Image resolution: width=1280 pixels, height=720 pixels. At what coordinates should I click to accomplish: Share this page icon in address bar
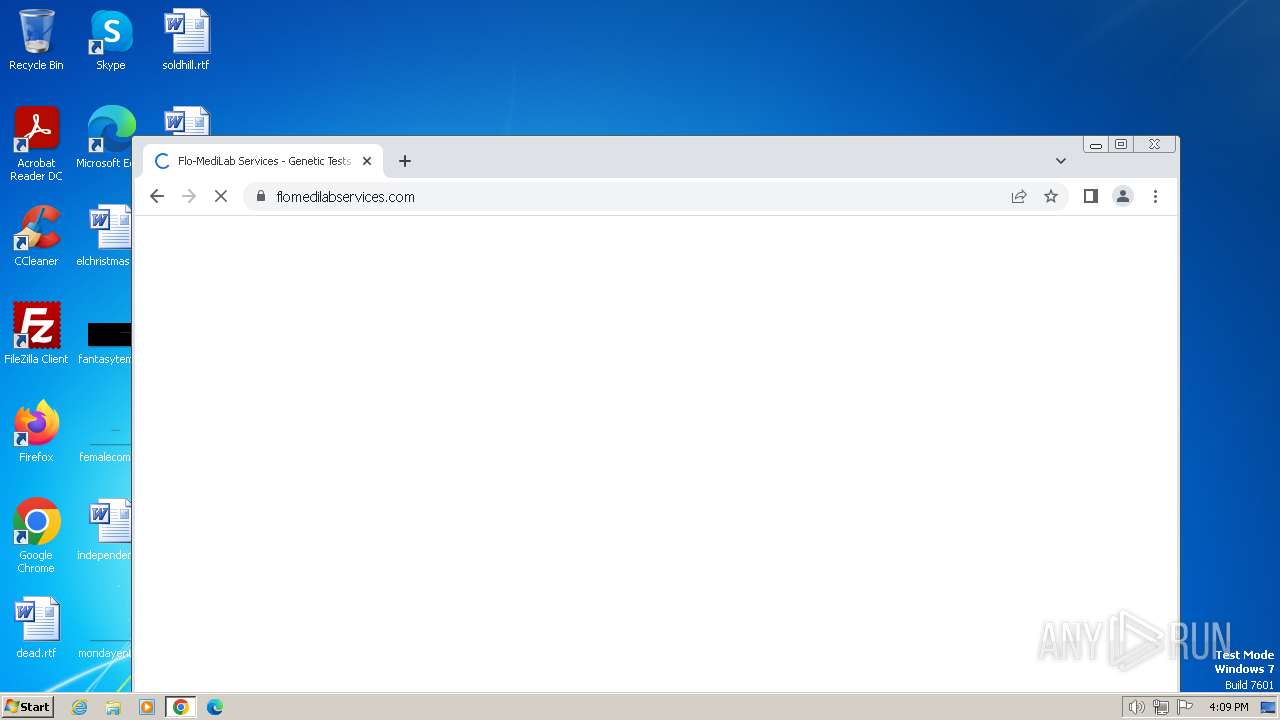[1019, 197]
